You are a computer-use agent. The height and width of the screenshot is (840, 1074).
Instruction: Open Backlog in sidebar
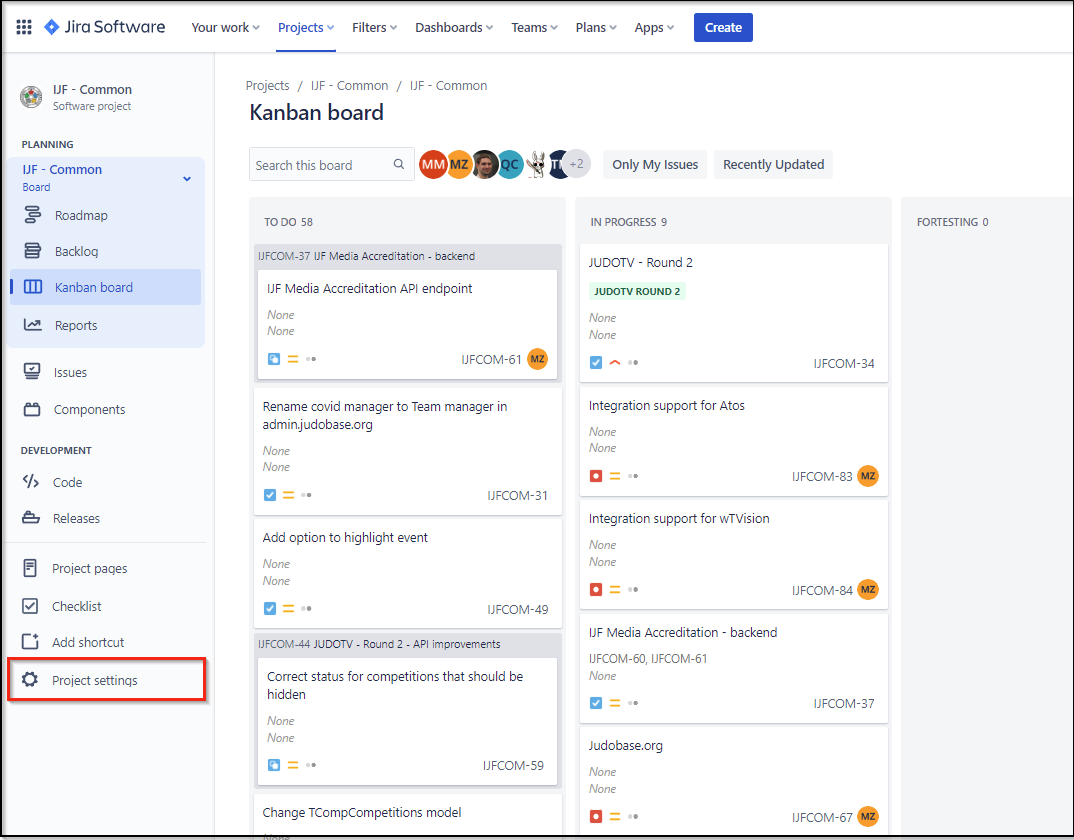point(107,251)
